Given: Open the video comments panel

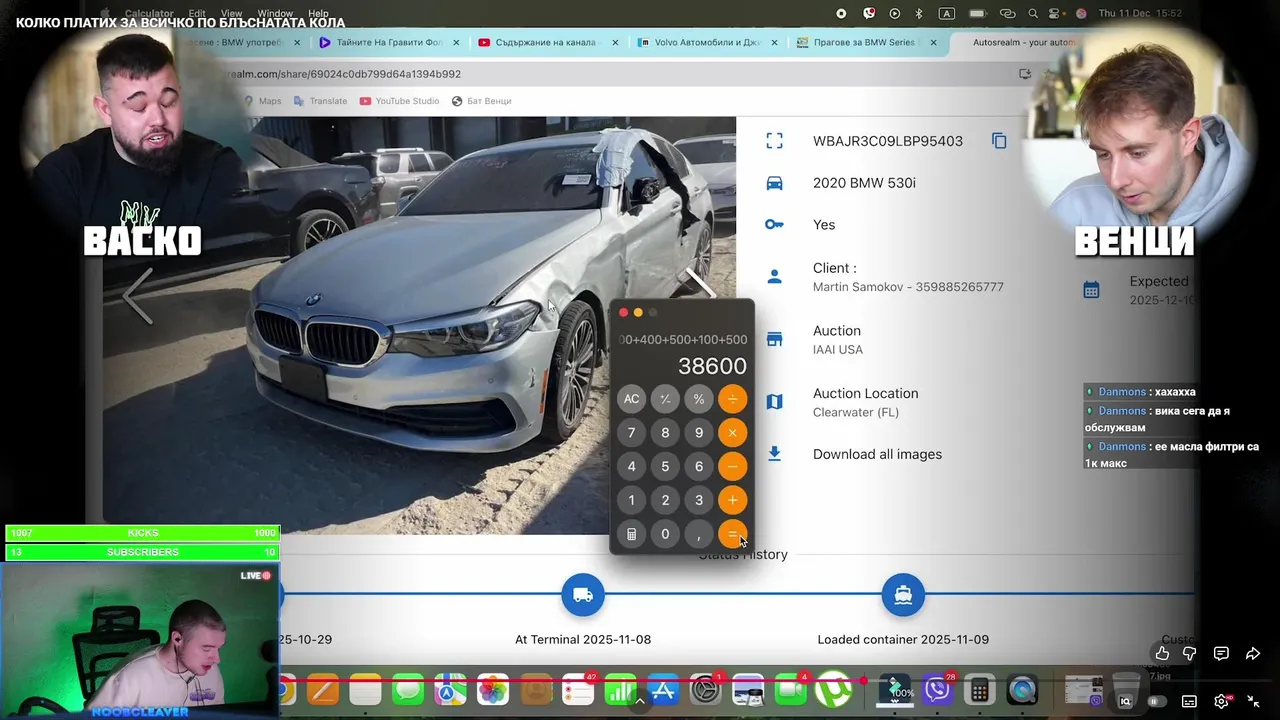Looking at the screenshot, I should tap(1221, 653).
